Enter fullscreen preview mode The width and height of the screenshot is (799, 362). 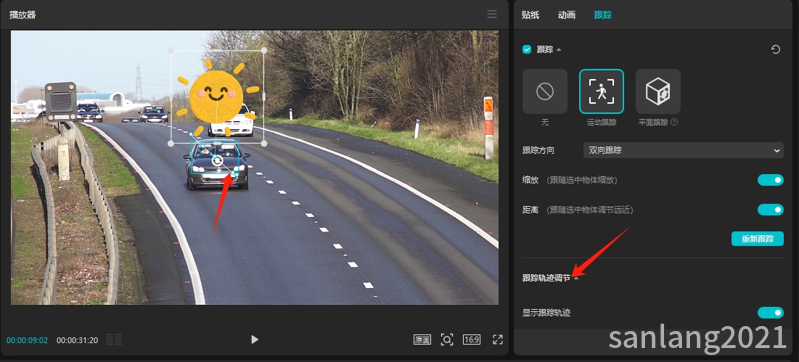(498, 340)
